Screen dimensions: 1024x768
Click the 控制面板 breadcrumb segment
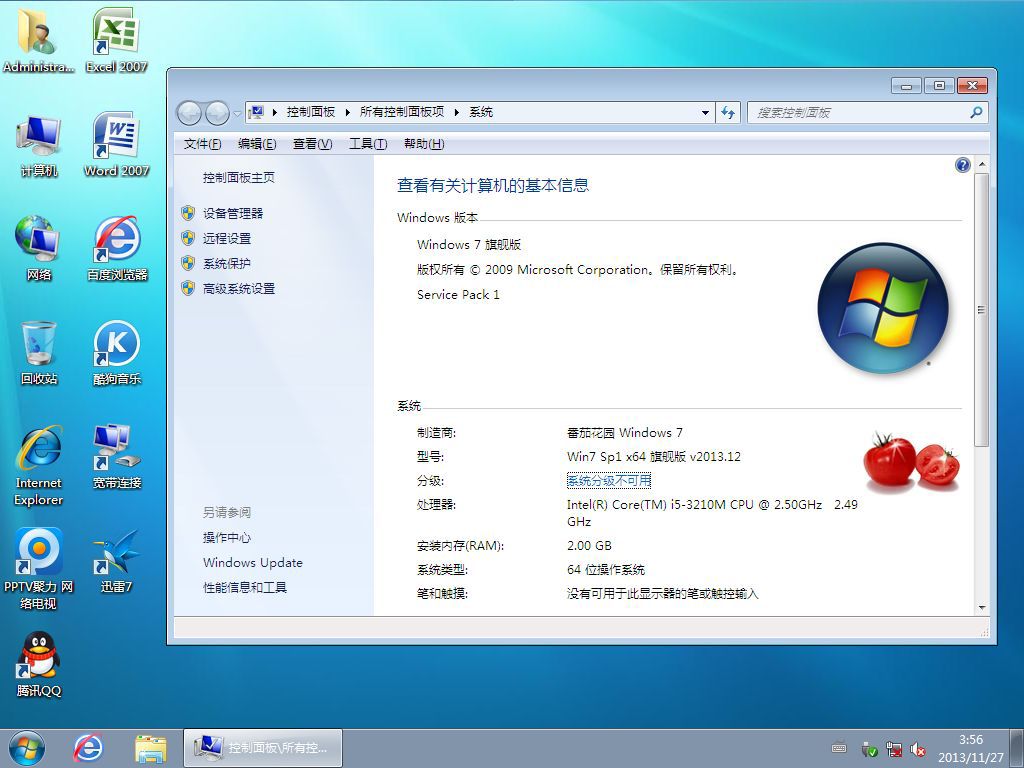311,112
